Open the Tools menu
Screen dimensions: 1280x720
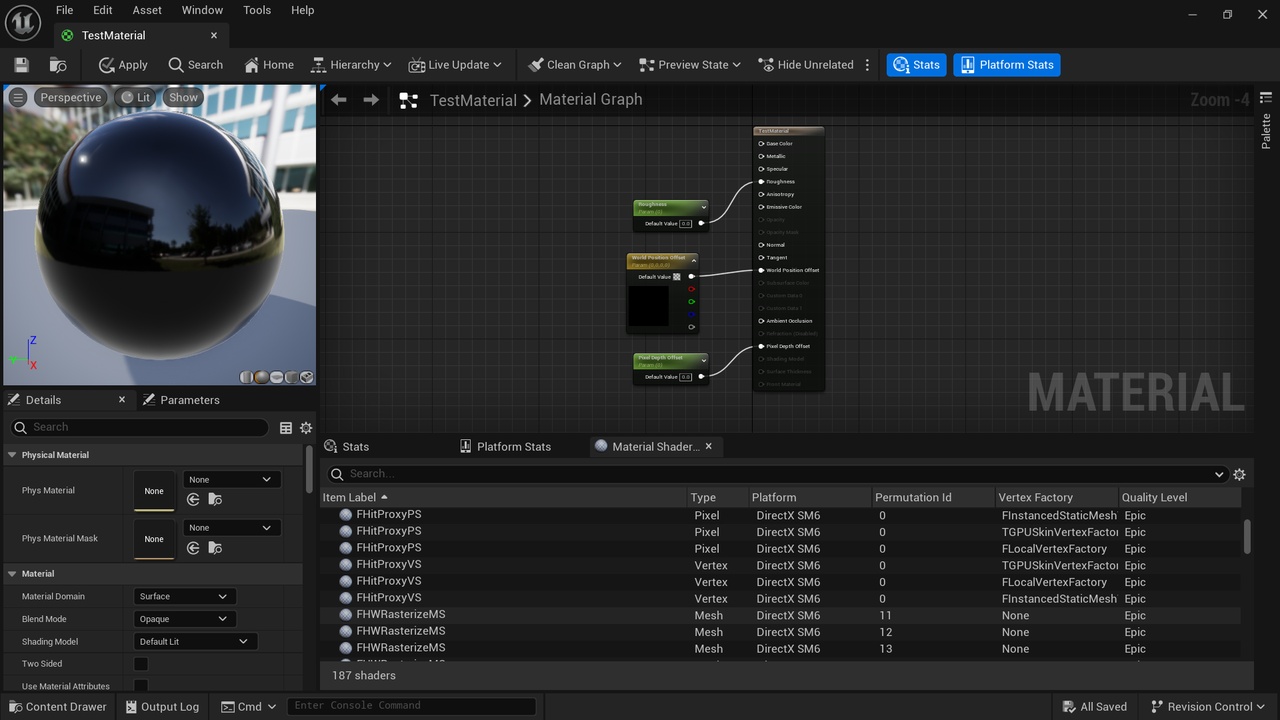tap(257, 10)
